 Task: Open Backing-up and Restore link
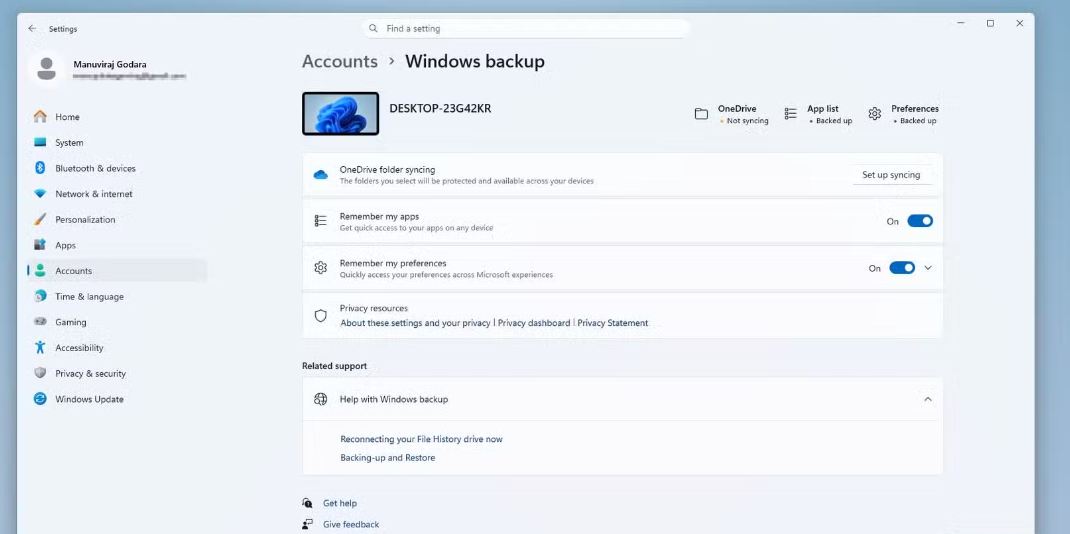(388, 458)
